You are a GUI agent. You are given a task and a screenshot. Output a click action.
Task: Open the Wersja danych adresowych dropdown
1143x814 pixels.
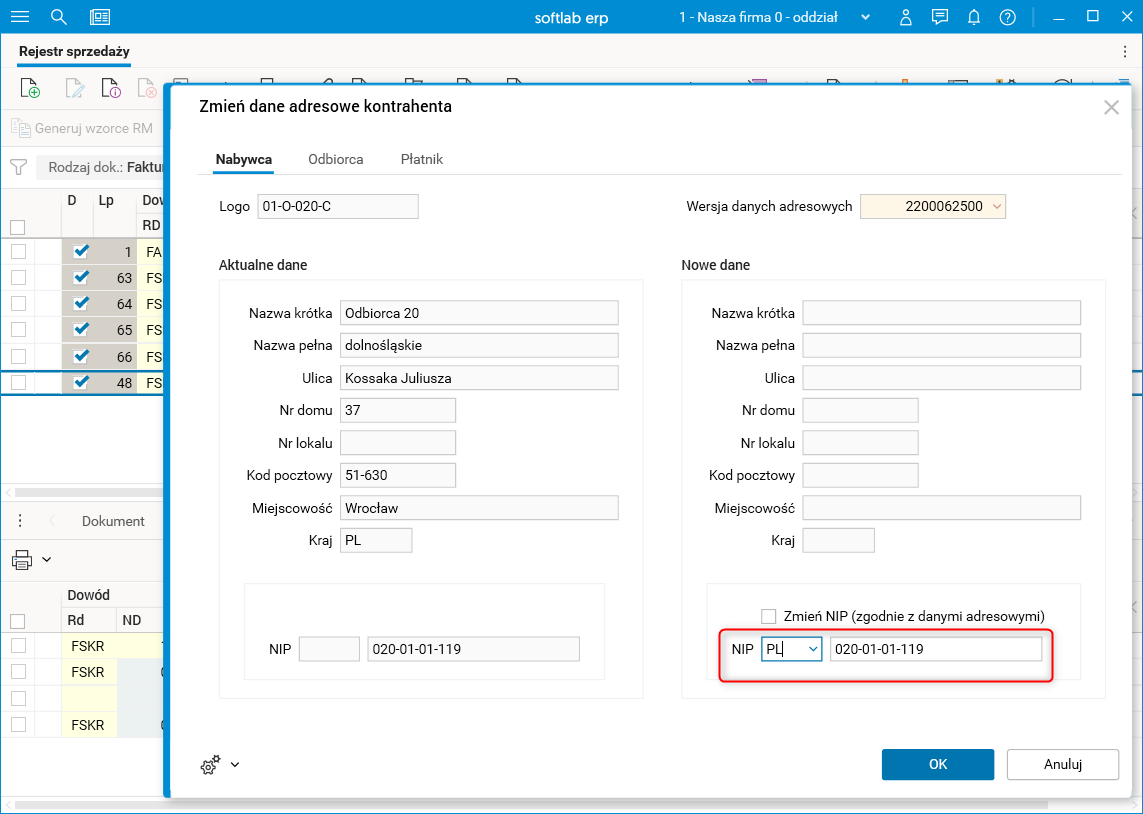997,207
